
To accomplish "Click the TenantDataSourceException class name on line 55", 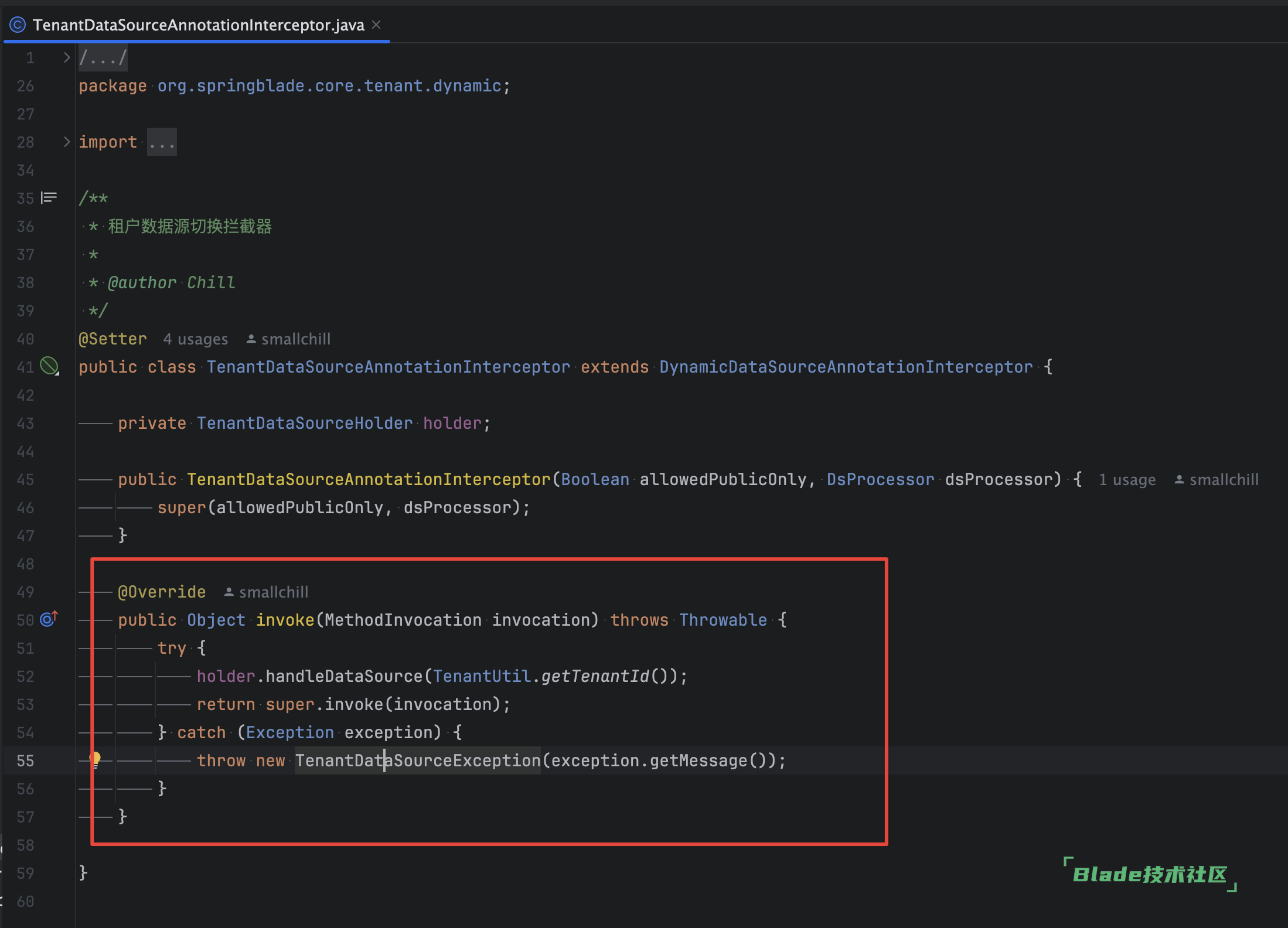I will [x=418, y=761].
